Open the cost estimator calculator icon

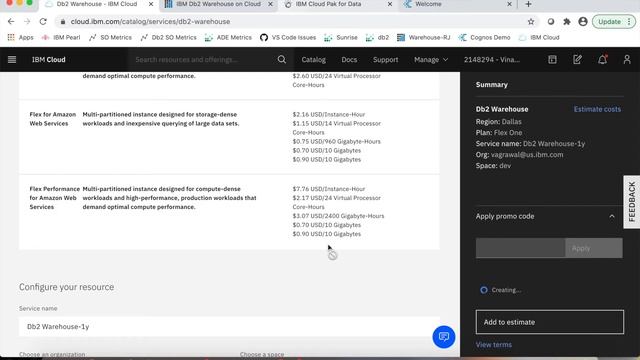(552, 60)
